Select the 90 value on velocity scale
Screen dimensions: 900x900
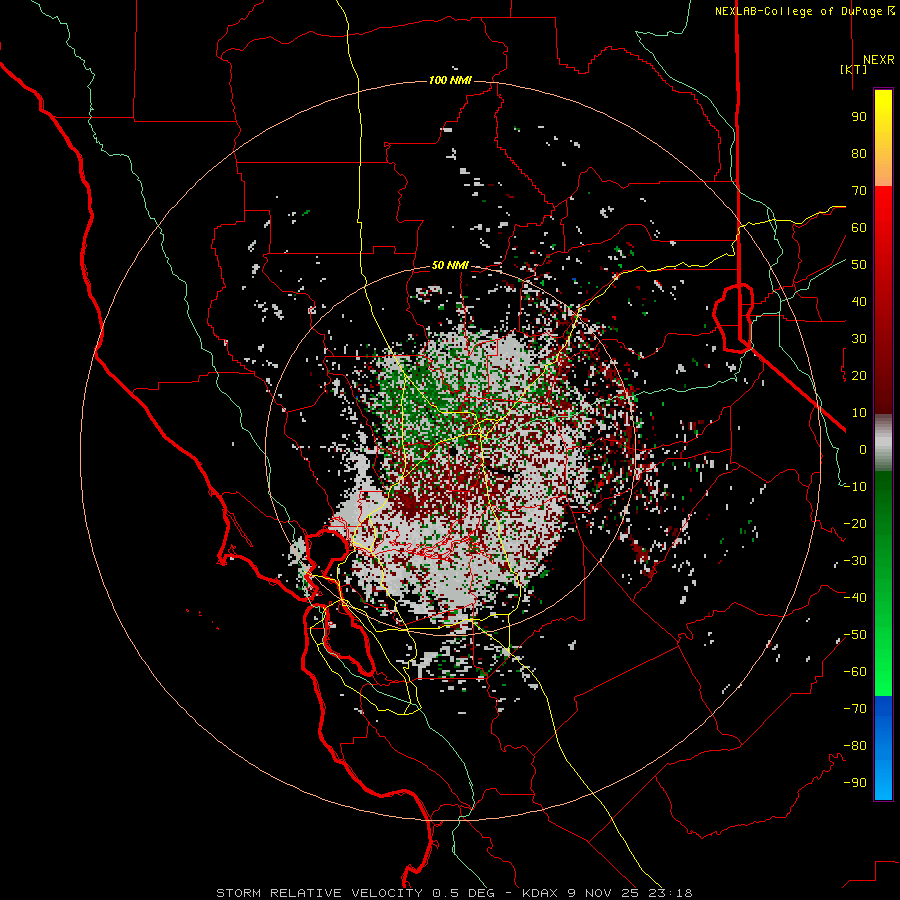point(859,117)
